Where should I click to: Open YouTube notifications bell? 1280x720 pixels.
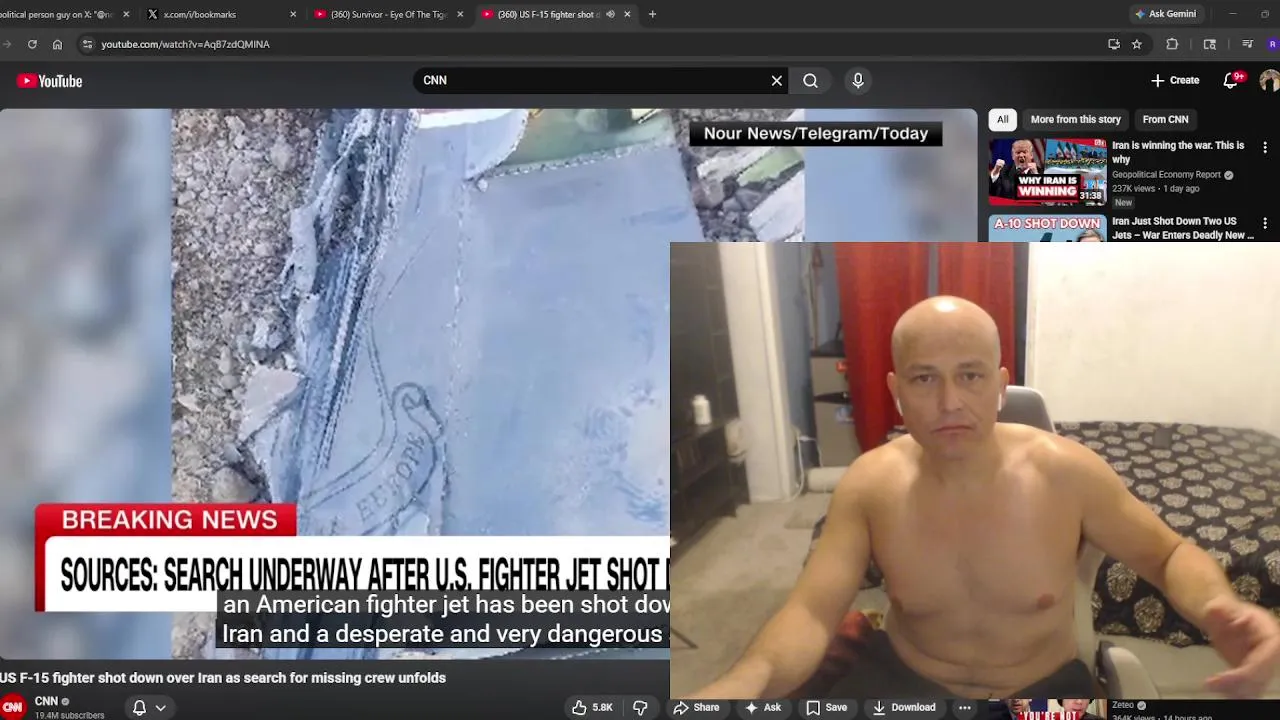[x=1231, y=81]
